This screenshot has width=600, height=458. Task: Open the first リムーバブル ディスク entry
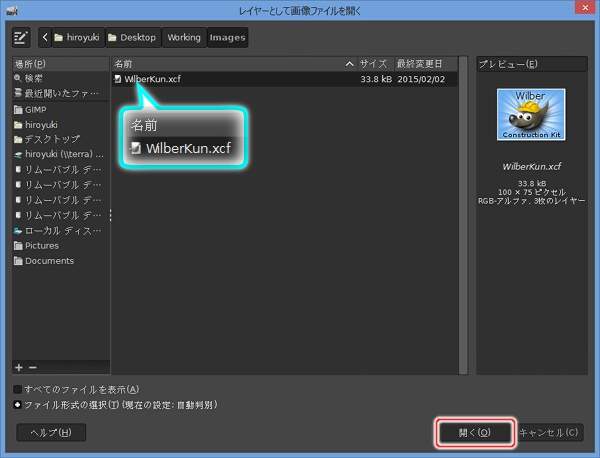click(x=60, y=170)
